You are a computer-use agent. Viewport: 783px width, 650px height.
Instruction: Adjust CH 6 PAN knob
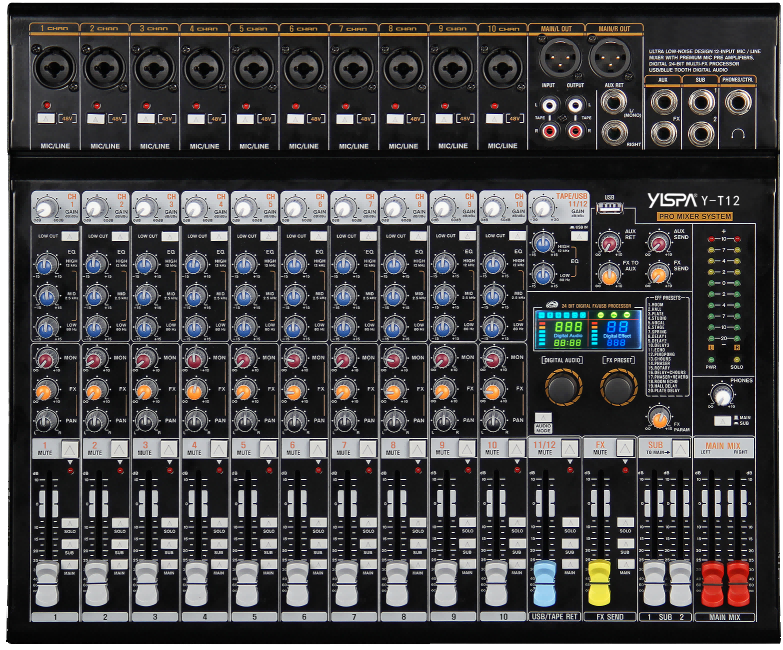pyautogui.click(x=295, y=420)
